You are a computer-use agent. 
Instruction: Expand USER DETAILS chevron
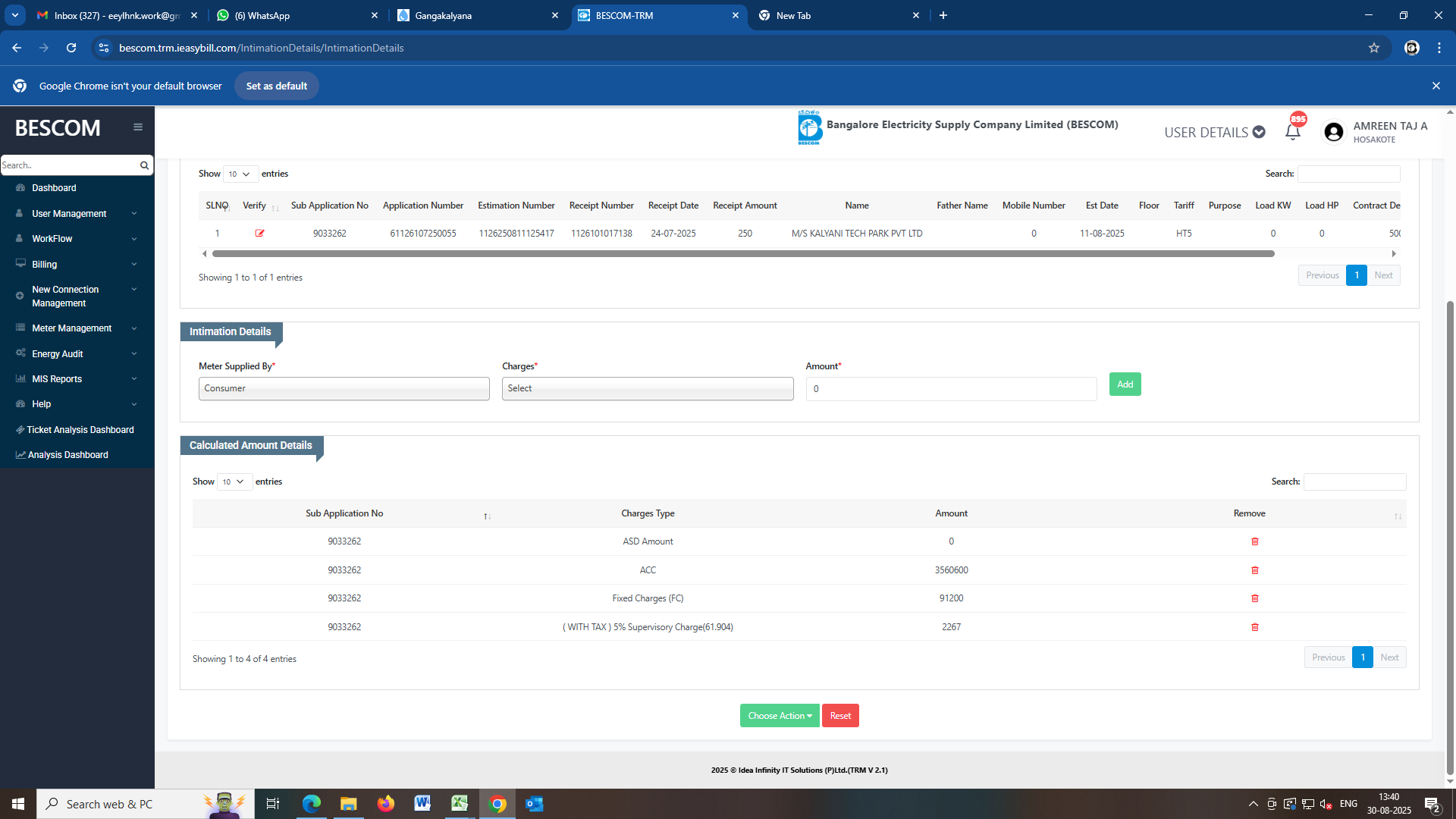(x=1259, y=132)
